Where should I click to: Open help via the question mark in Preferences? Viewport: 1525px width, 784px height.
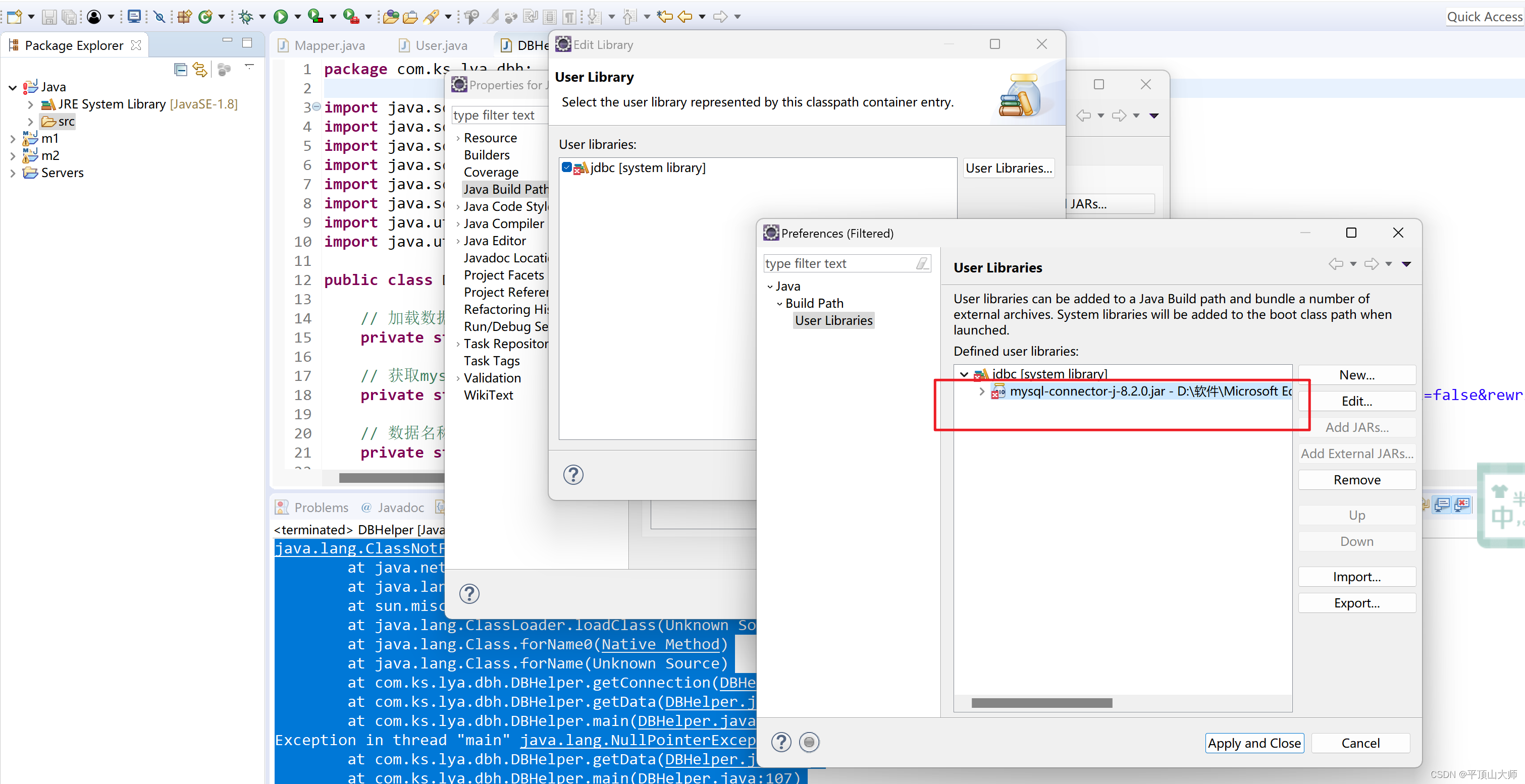coord(781,742)
